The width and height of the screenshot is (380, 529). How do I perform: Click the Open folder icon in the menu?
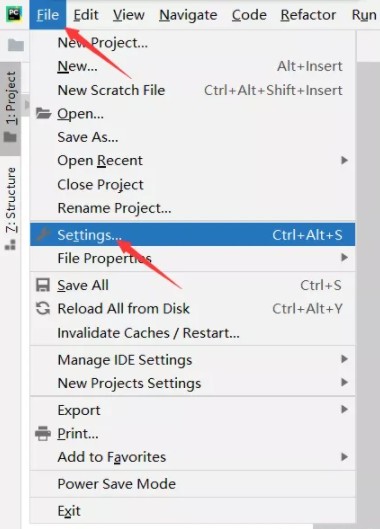pyautogui.click(x=43, y=114)
